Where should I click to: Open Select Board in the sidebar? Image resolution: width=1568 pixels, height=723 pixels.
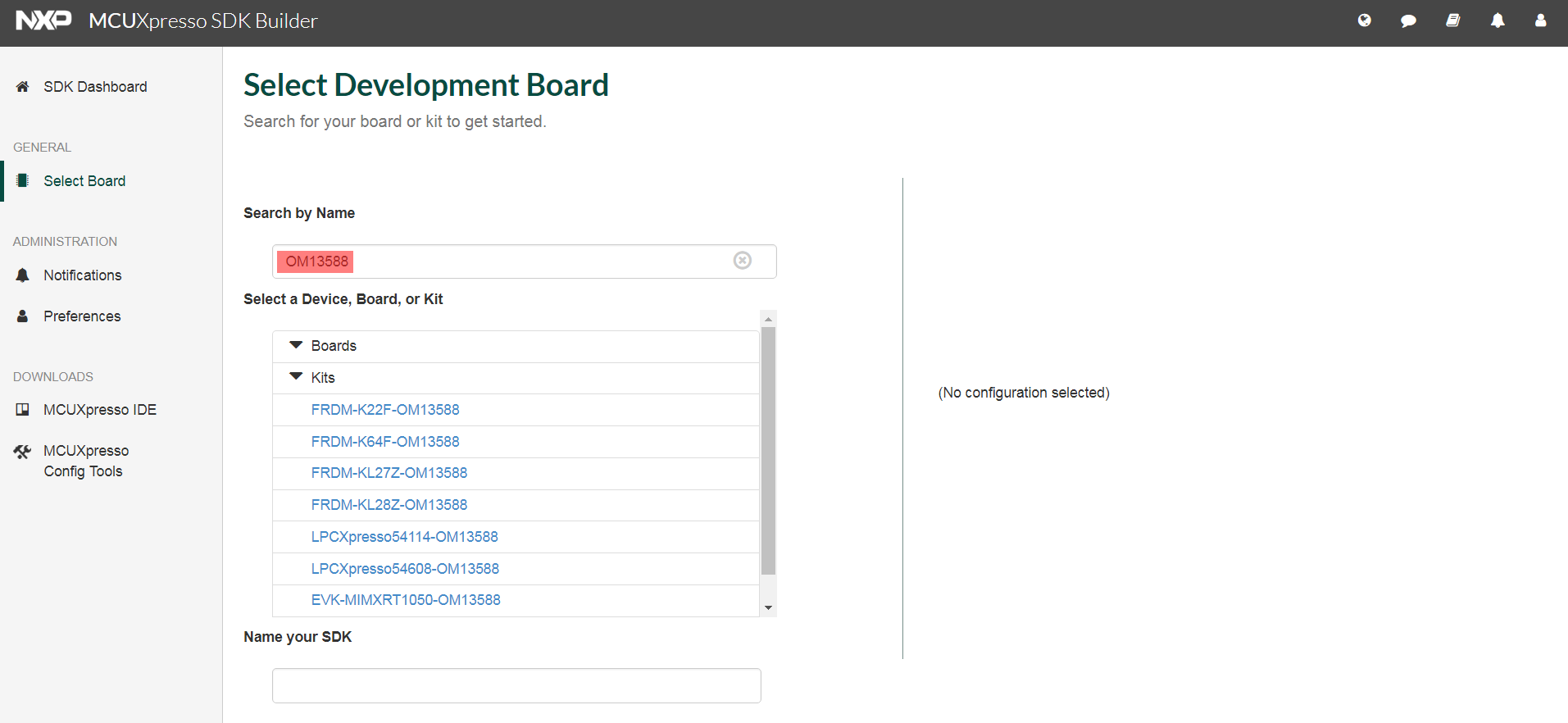click(84, 181)
